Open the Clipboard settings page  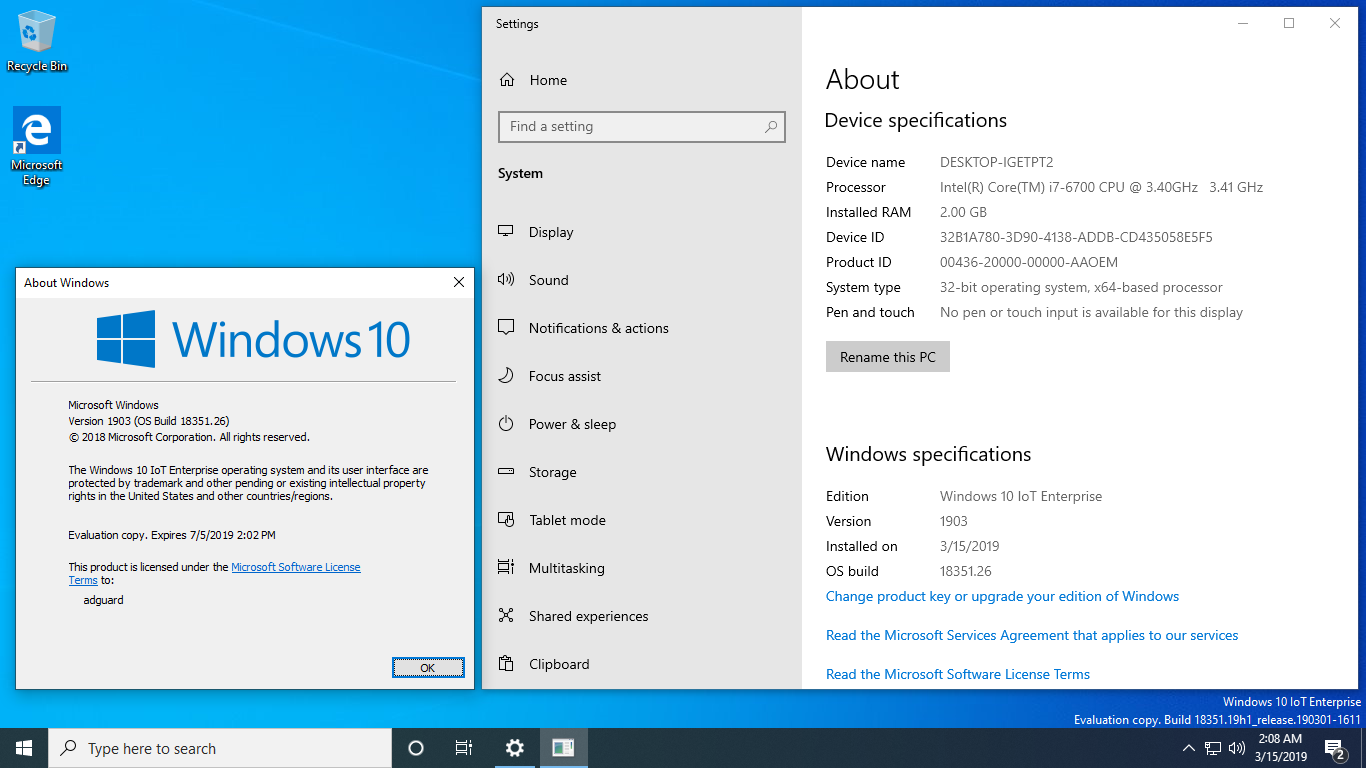pos(642,664)
